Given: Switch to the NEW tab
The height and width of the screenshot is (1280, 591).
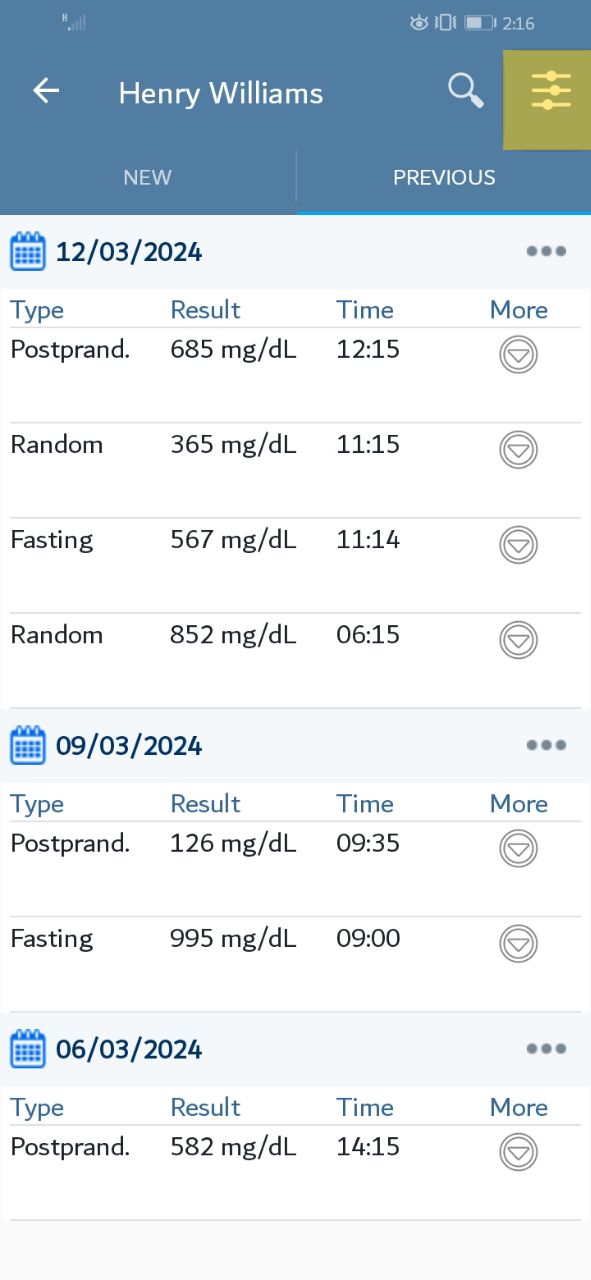Looking at the screenshot, I should point(148,178).
